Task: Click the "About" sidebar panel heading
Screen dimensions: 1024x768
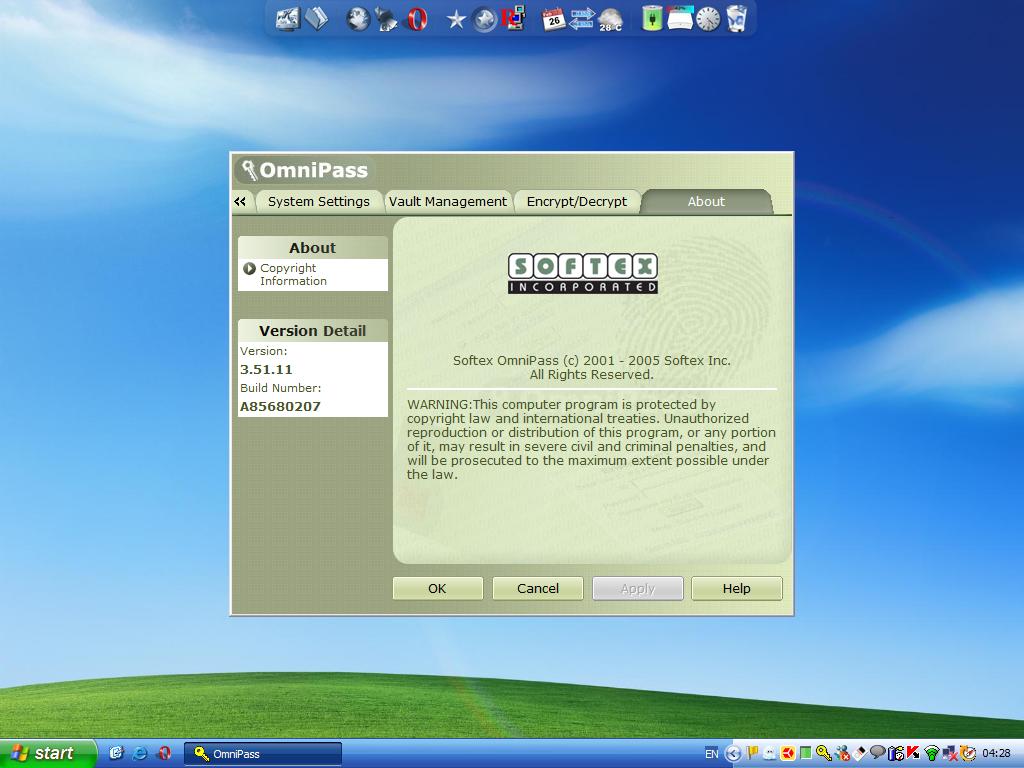Action: [x=312, y=248]
